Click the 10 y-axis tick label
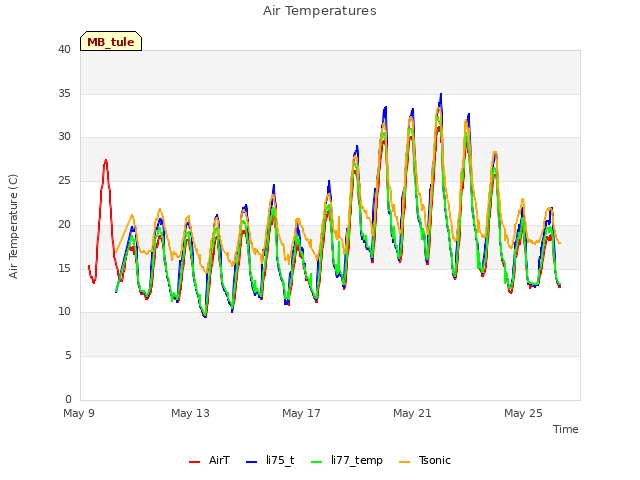This screenshot has width=640, height=480. pos(64,312)
